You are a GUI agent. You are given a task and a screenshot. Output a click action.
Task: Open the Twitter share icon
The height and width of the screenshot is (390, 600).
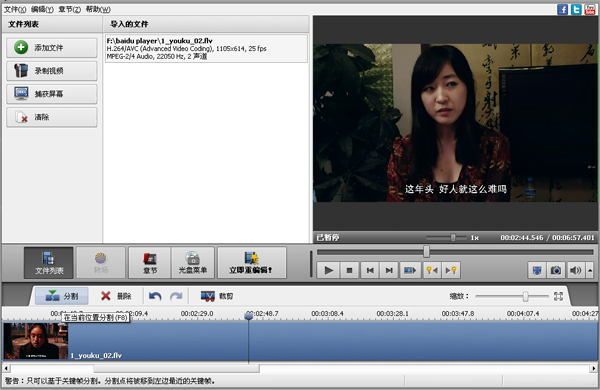576,9
